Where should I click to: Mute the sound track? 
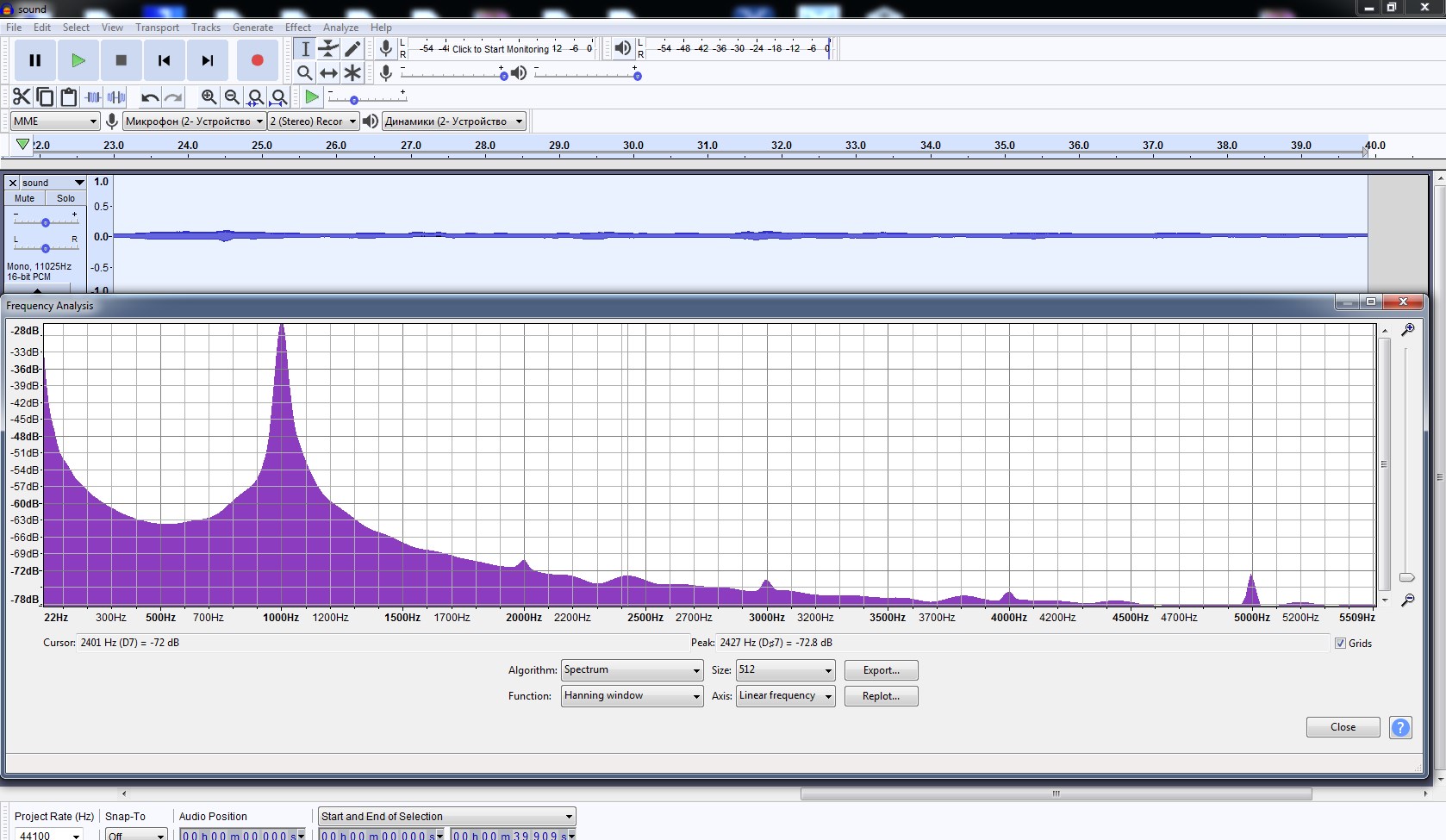24,198
